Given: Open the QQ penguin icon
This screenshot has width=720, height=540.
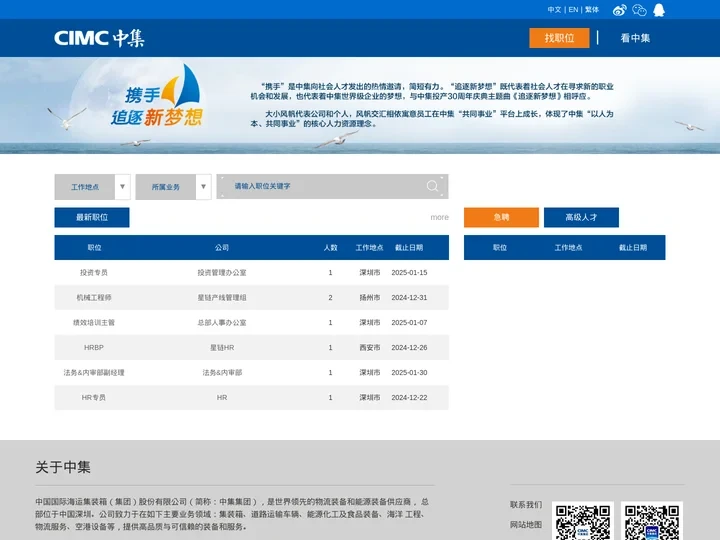Looking at the screenshot, I should 659,10.
